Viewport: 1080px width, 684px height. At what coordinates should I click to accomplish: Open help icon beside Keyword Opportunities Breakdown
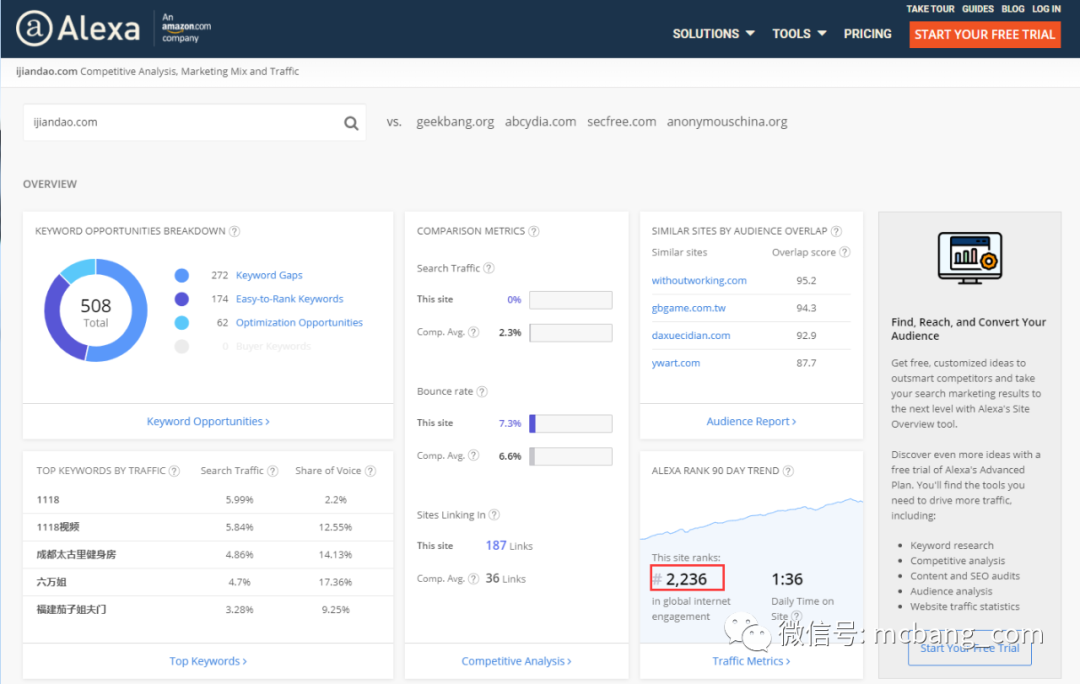(x=234, y=230)
